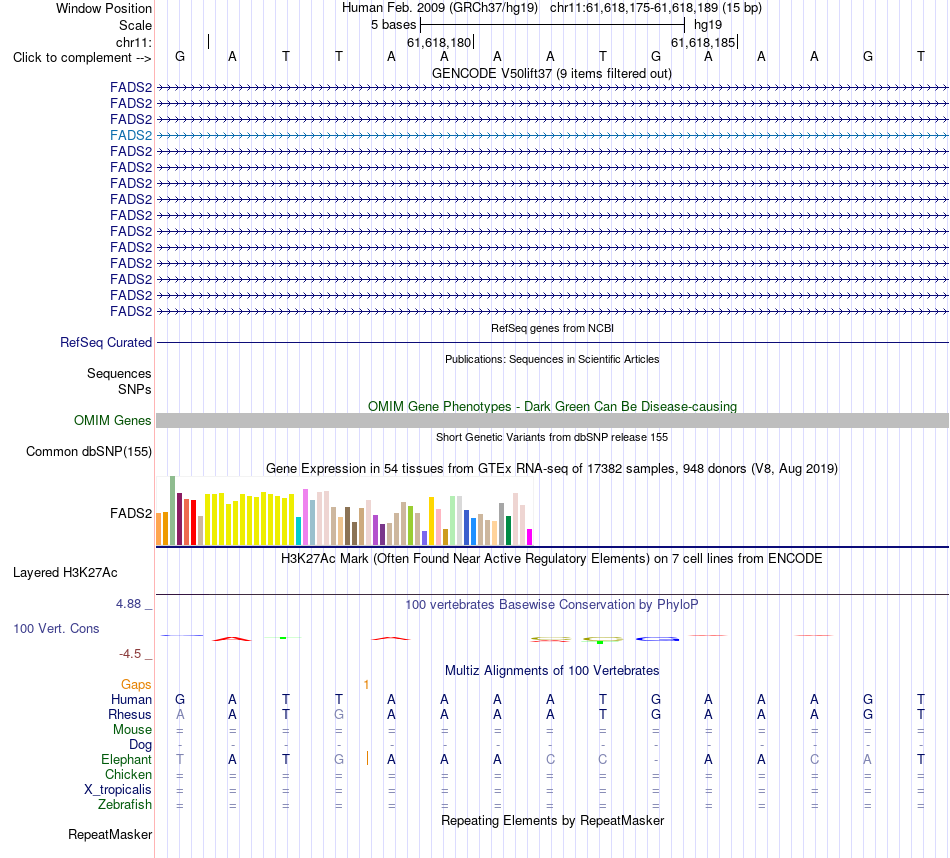Click the 'Window Position' track label
Viewport: 950px width, 858px height.
click(104, 8)
